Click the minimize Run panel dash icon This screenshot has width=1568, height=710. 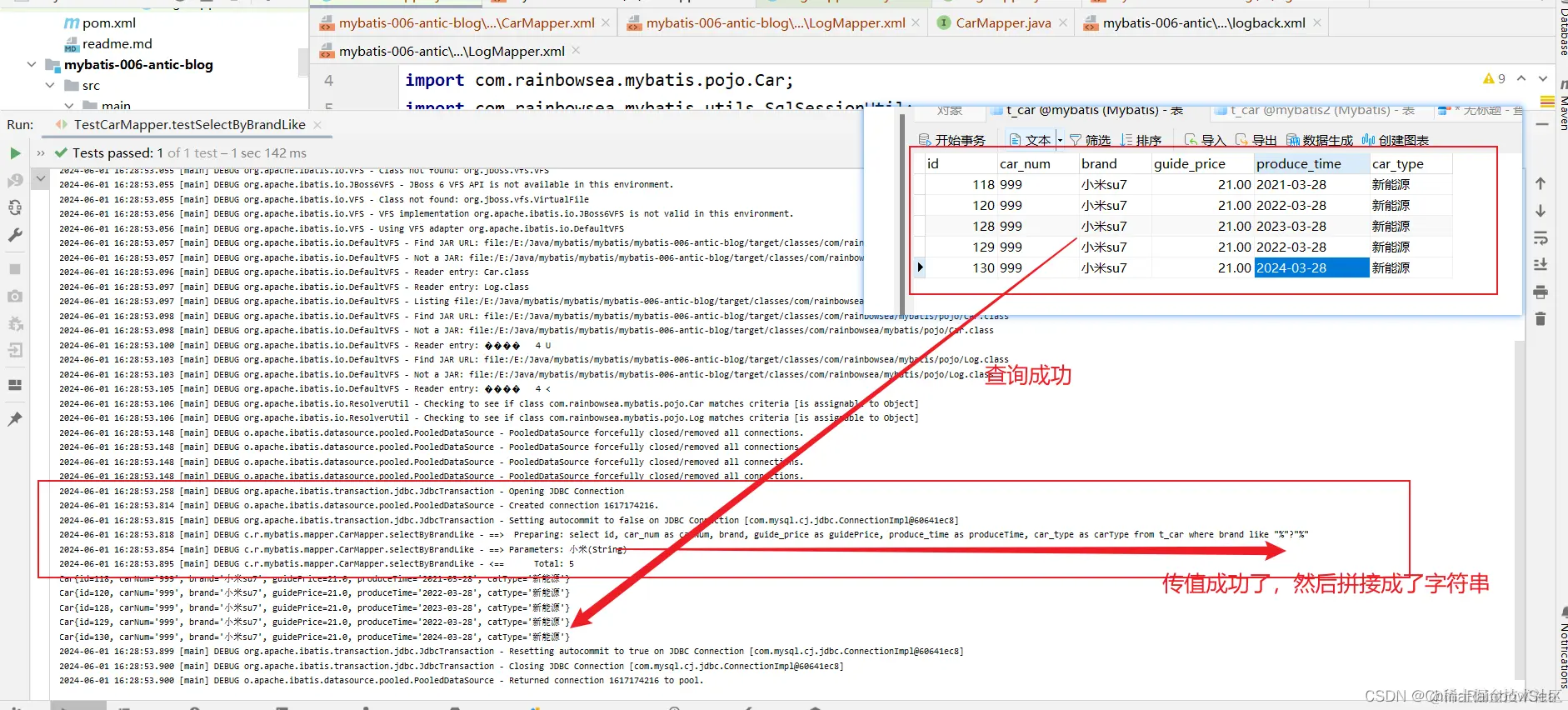click(1542, 124)
